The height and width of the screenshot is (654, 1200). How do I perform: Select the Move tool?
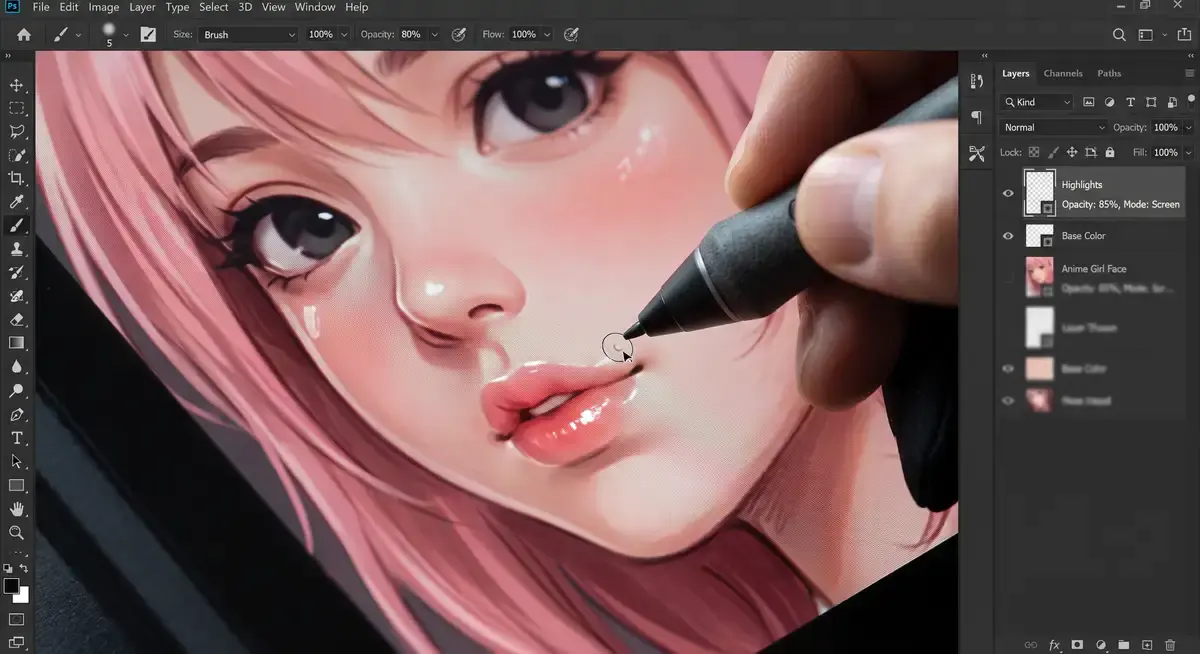click(17, 85)
